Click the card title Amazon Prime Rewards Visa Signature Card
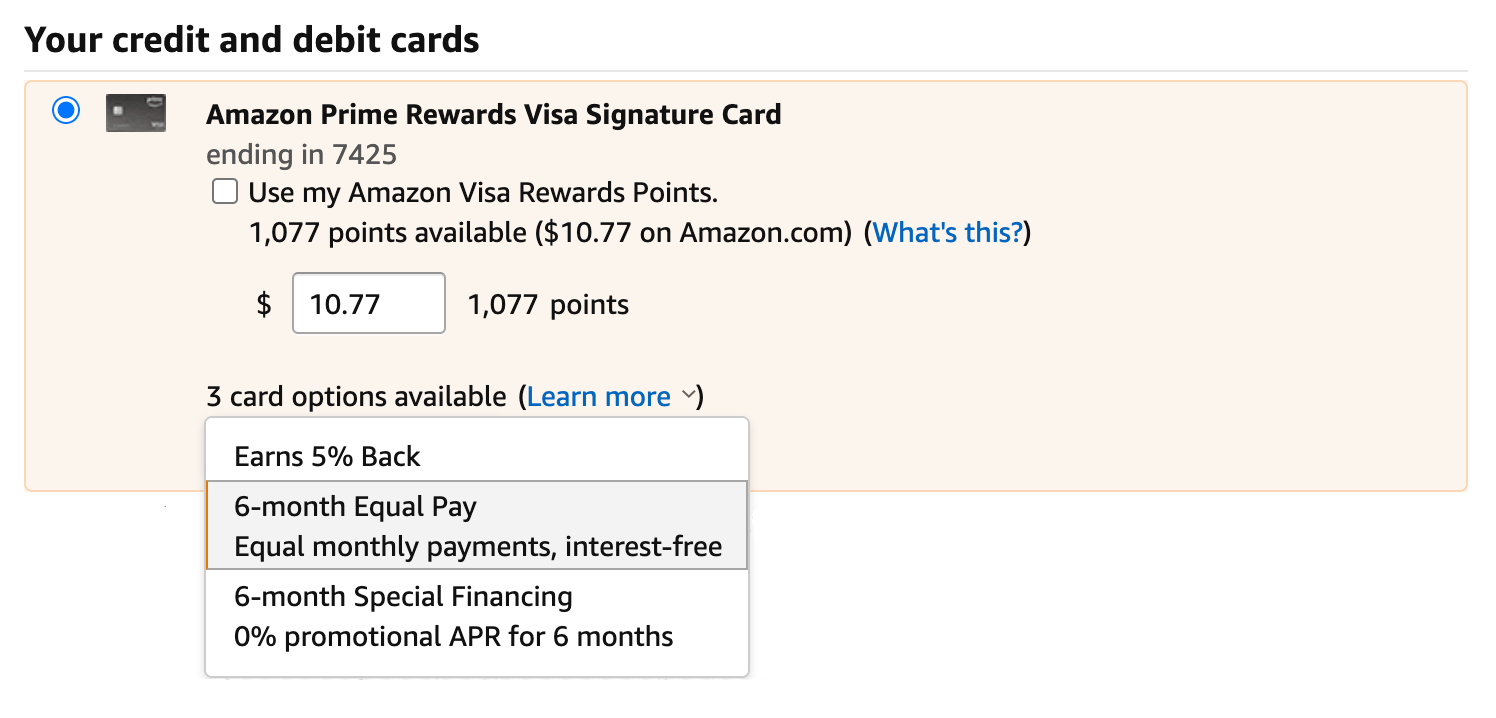 (493, 114)
